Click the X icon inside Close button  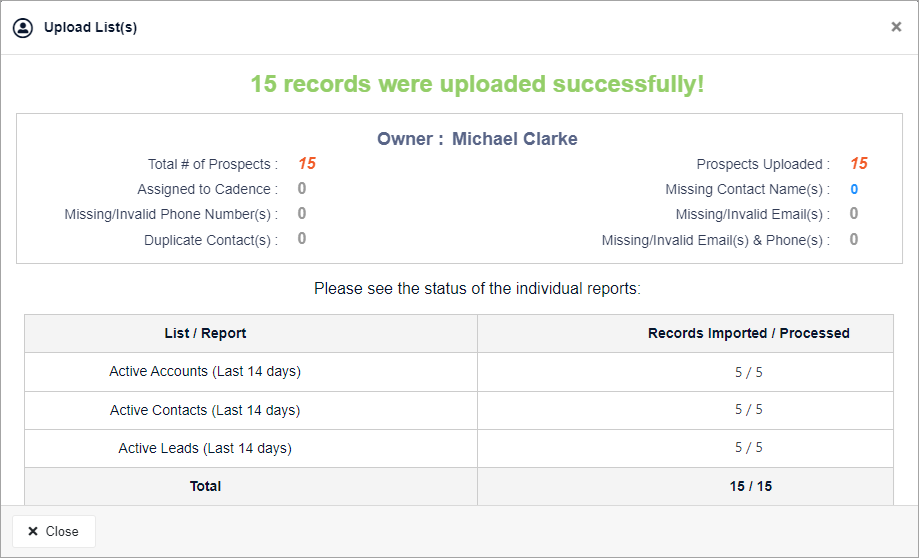[33, 531]
